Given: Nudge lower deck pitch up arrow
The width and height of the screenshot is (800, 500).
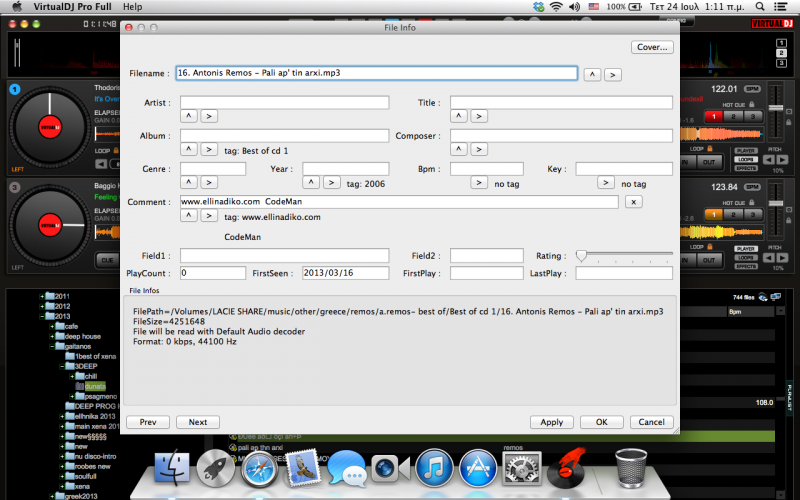Looking at the screenshot, I should tap(782, 258).
